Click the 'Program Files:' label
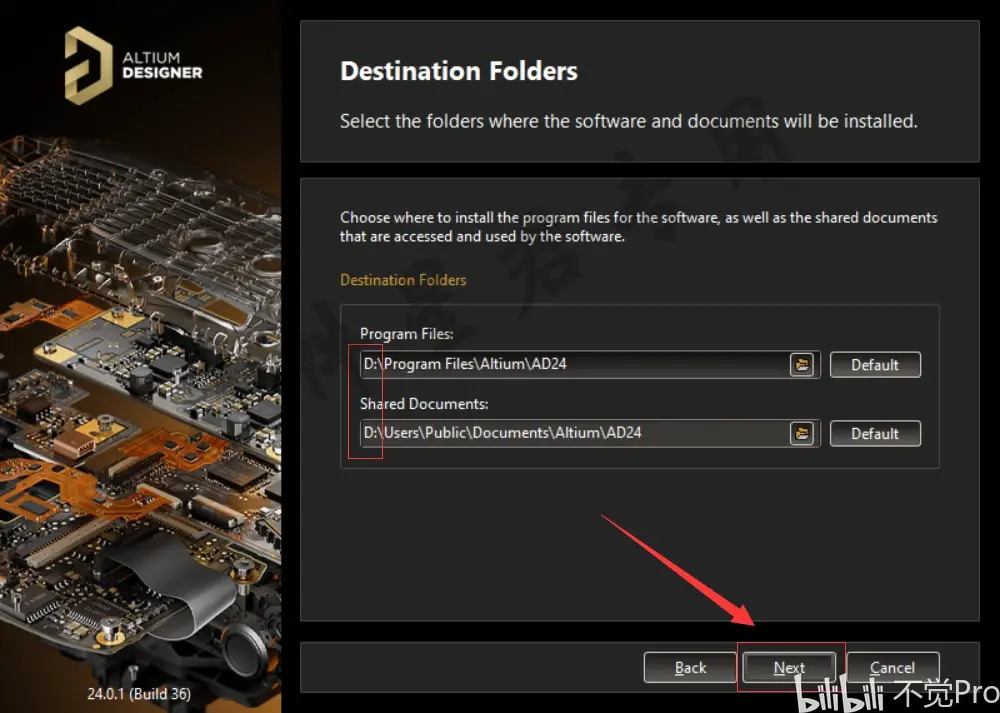The width and height of the screenshot is (1000, 713). point(406,334)
